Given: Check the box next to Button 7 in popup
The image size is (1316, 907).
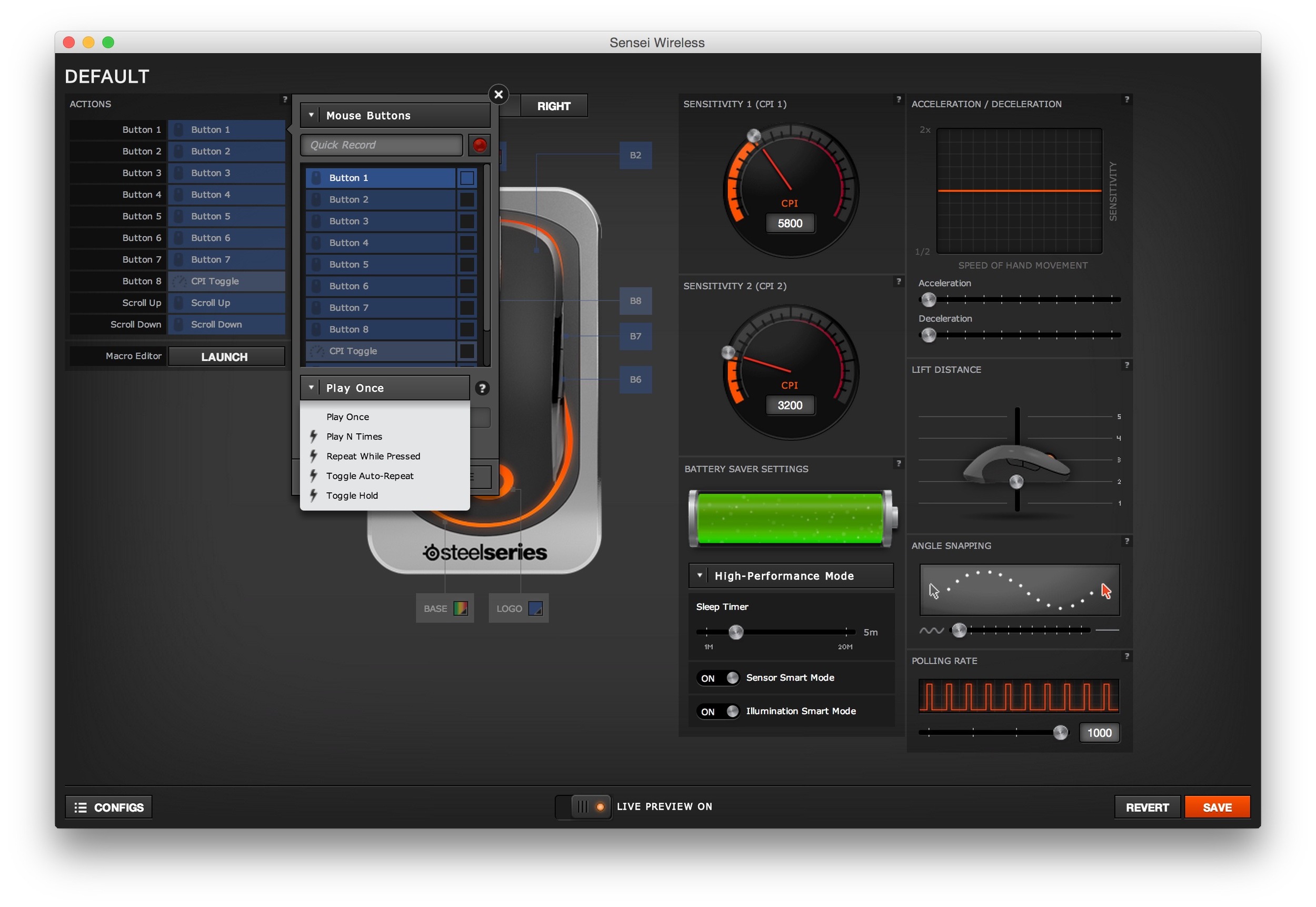Looking at the screenshot, I should (x=466, y=307).
